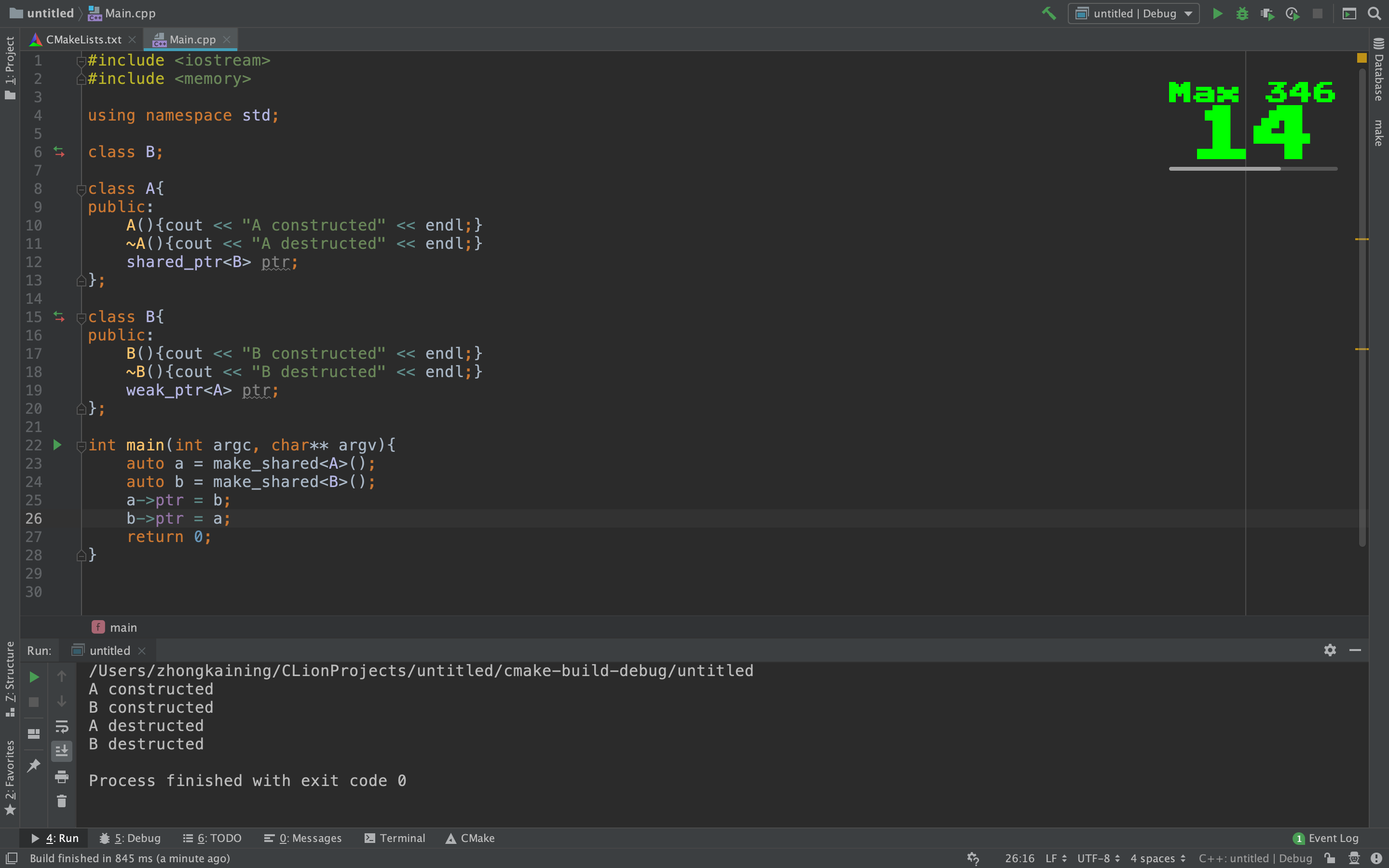Click gutter navigation icon on line 15

[58, 316]
